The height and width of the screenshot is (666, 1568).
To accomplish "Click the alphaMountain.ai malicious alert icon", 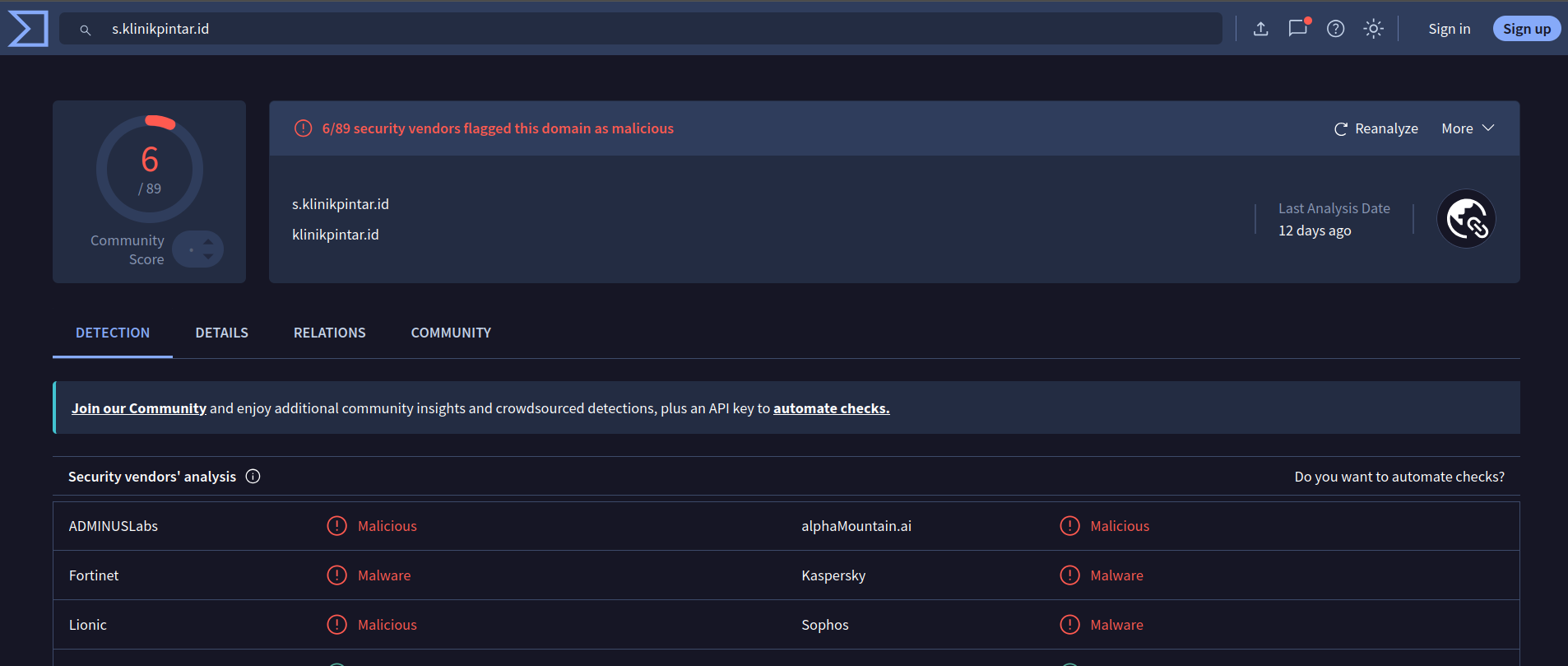I will [1069, 526].
